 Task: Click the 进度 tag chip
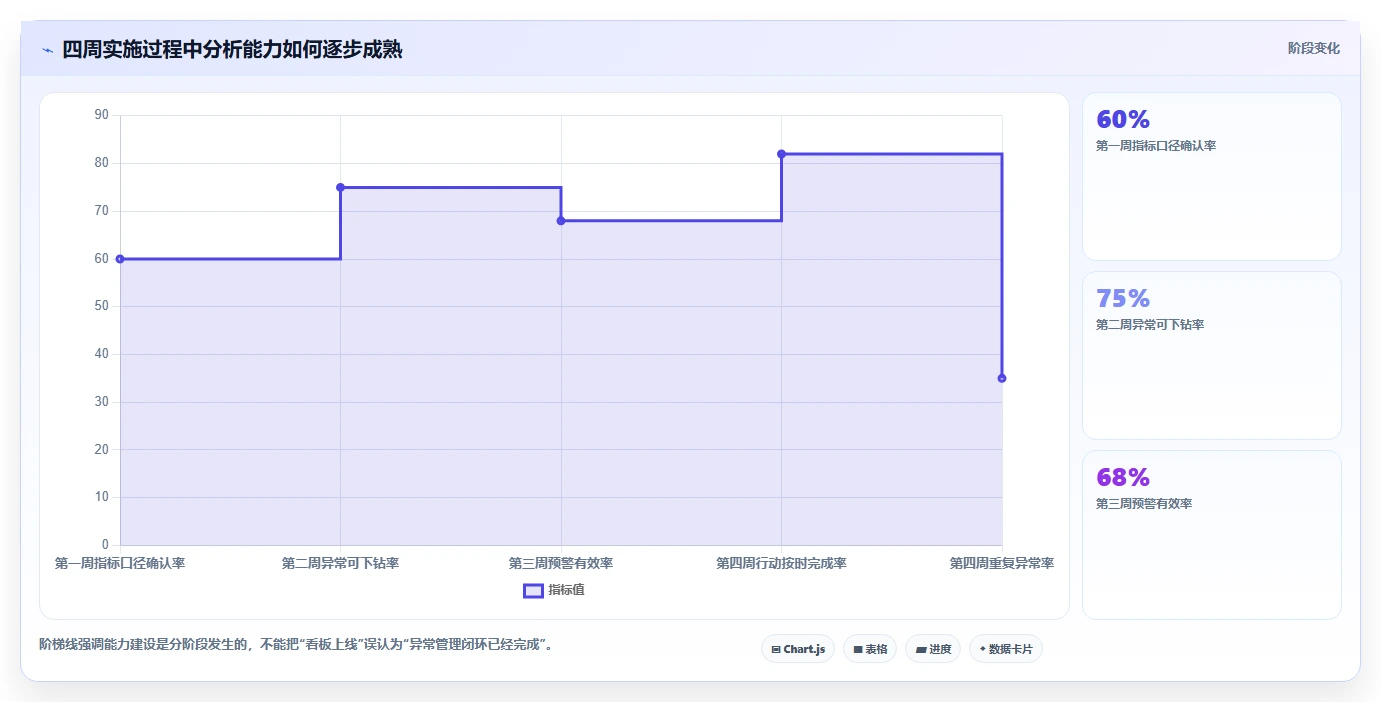(933, 649)
